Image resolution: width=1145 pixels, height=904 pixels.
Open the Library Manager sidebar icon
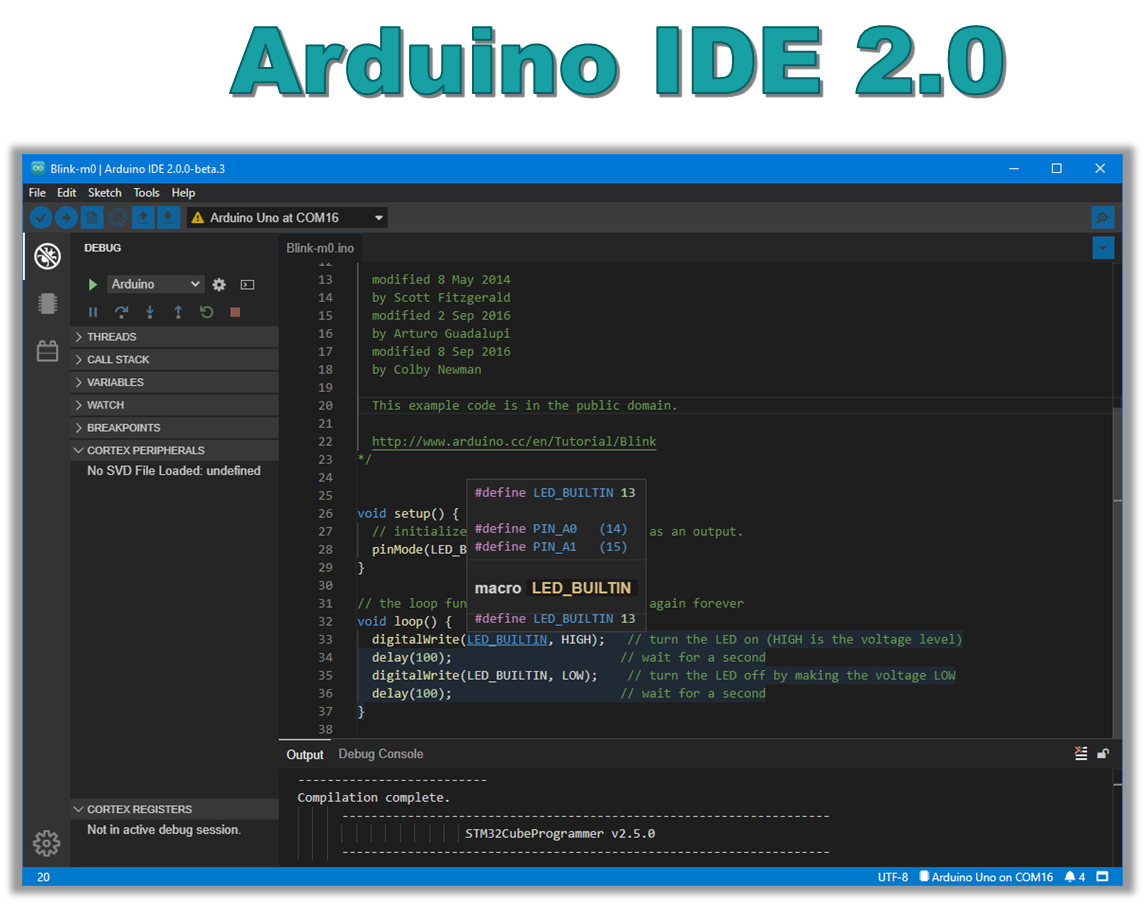pyautogui.click(x=47, y=350)
